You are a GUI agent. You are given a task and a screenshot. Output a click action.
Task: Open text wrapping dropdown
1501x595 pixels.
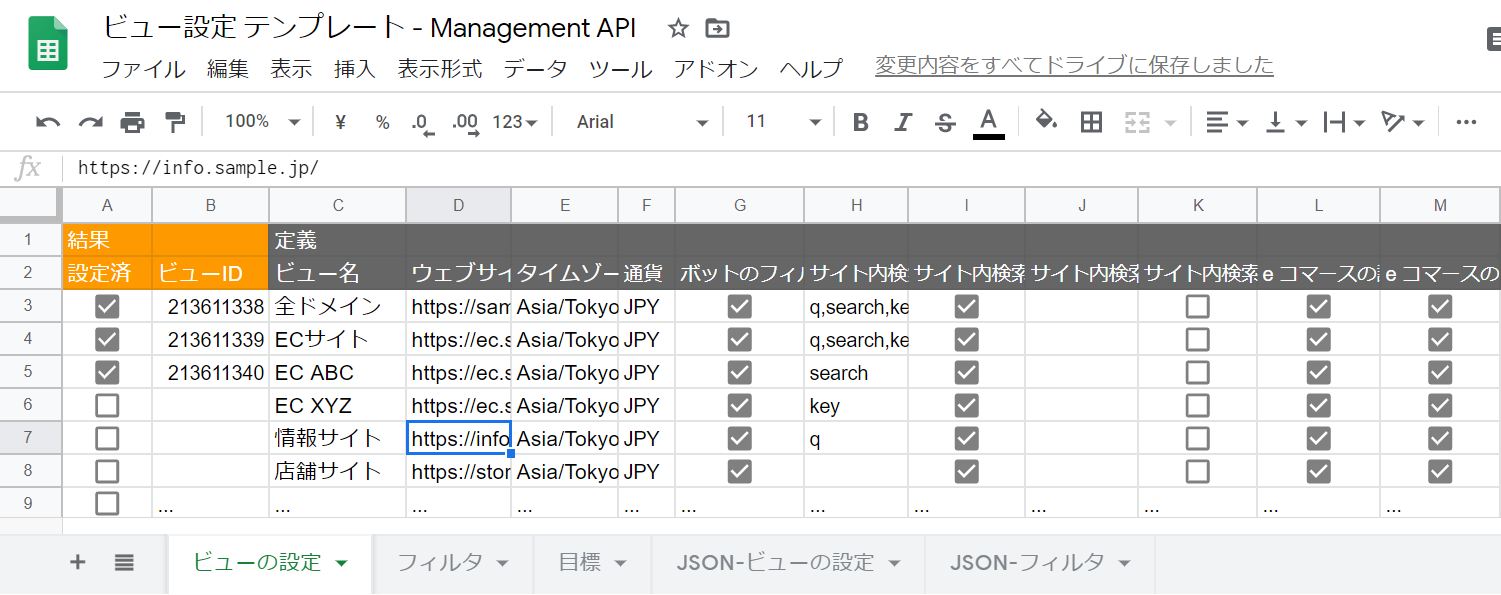[x=1344, y=122]
